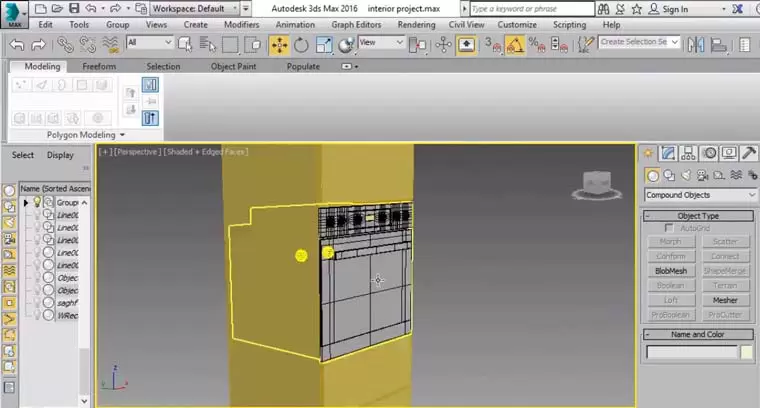Click the object color swatch
Screen dimensions: 760x408
click(746, 352)
